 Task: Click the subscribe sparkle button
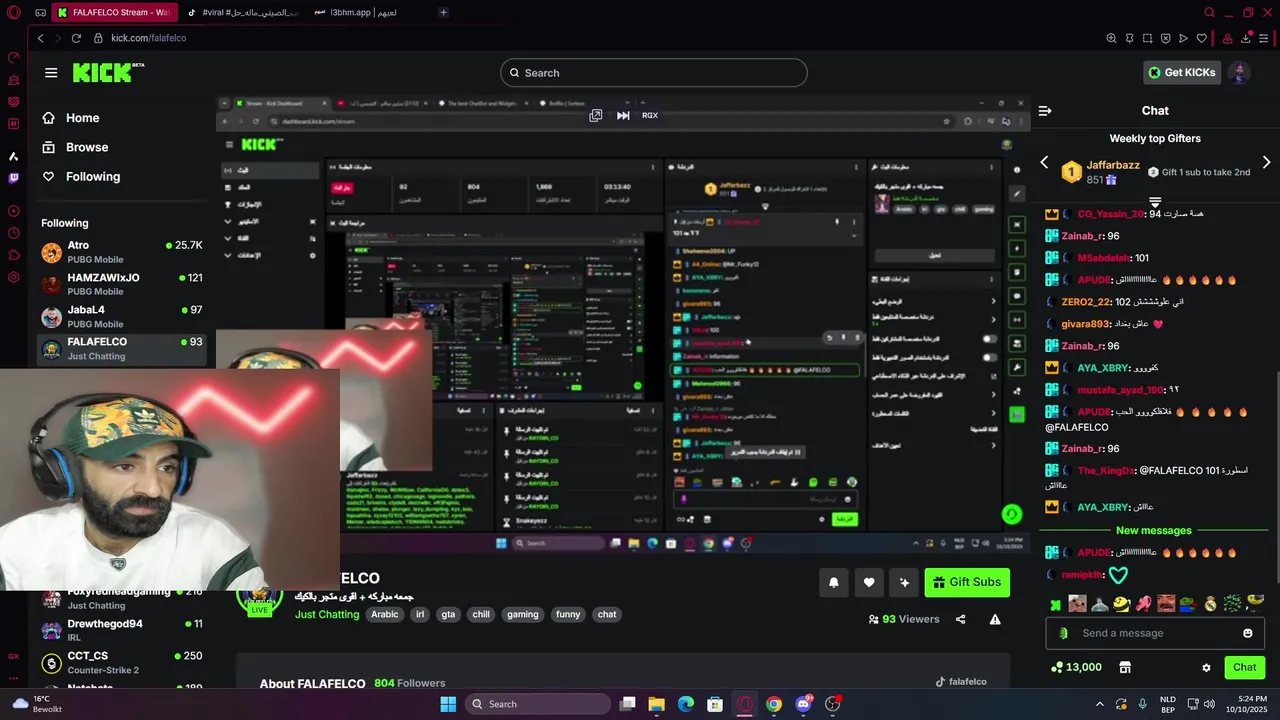coord(904,582)
